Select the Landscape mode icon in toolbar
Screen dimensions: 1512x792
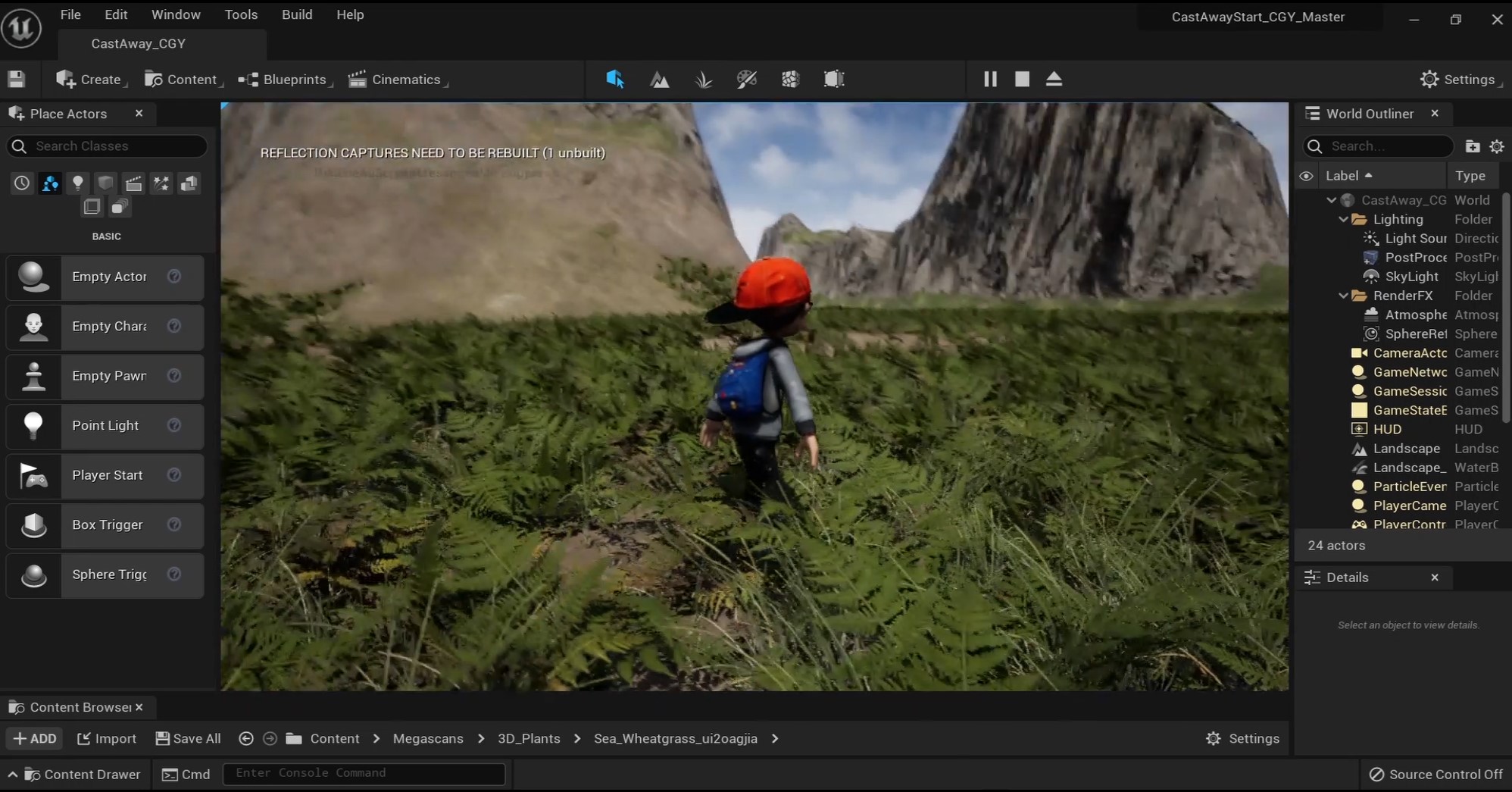[x=660, y=79]
